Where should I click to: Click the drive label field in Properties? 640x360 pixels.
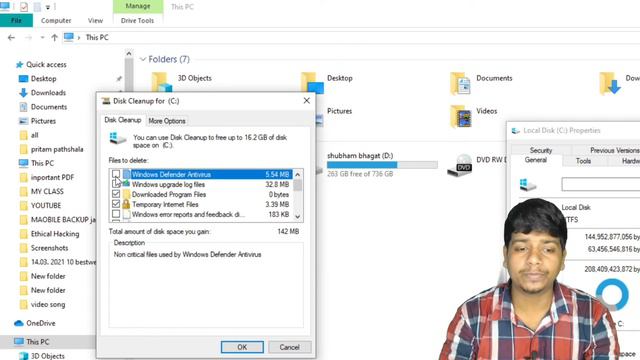600,184
